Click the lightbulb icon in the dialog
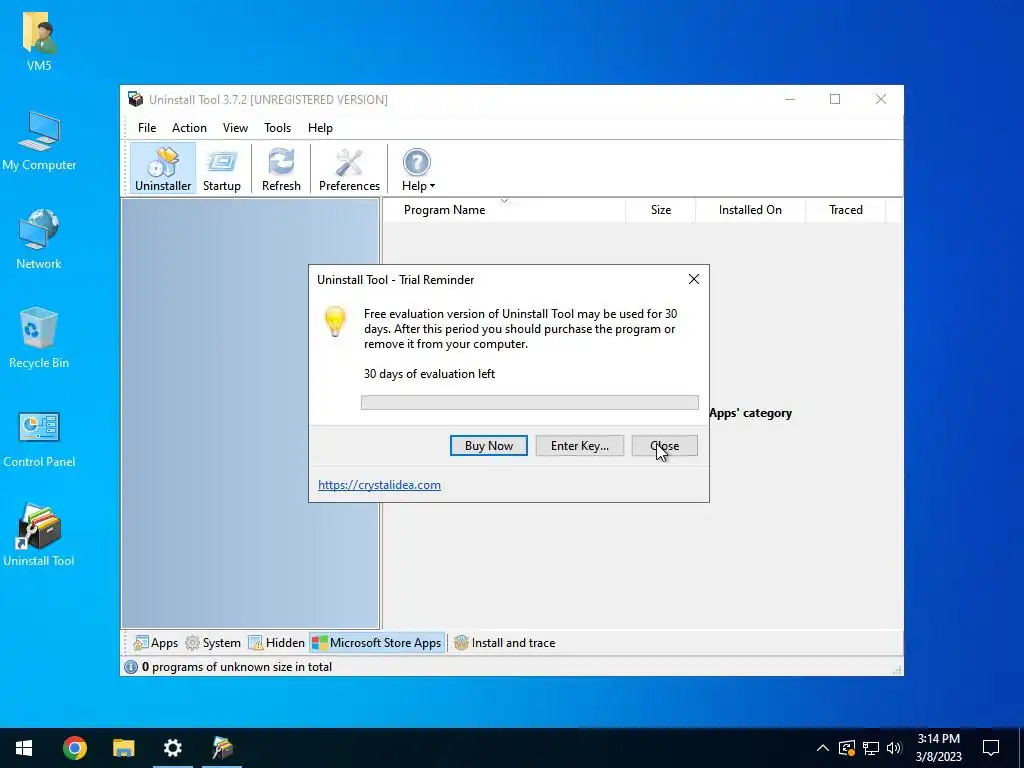 (335, 321)
